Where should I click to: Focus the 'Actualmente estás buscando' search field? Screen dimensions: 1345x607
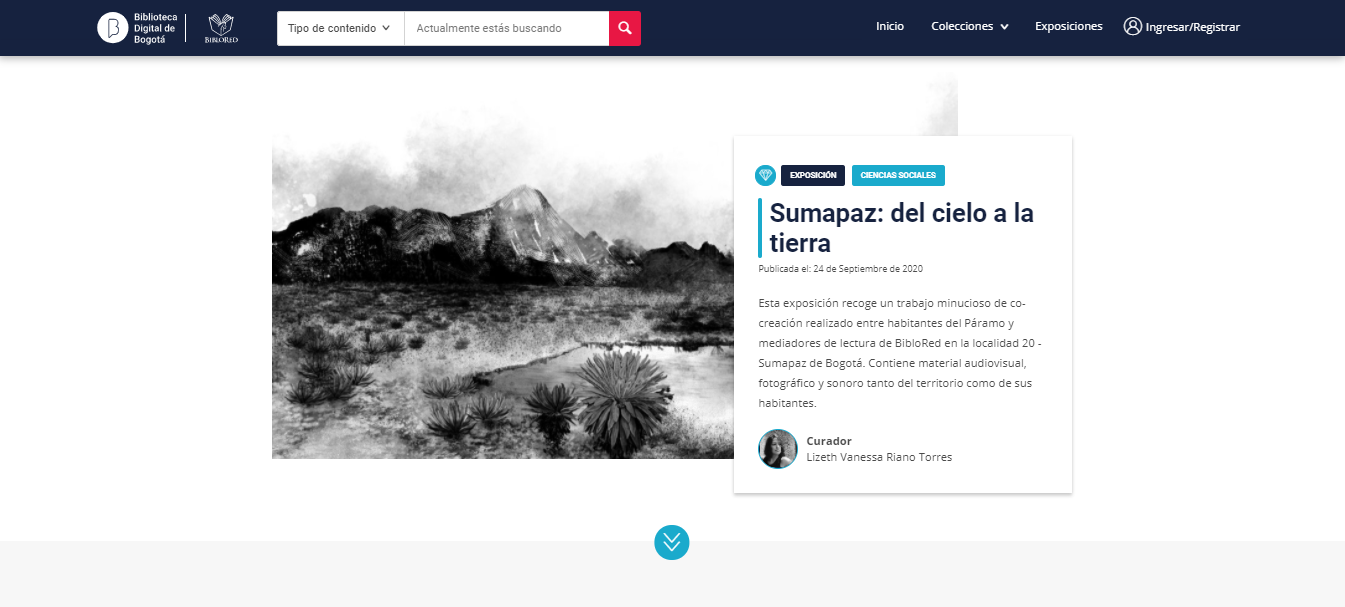(x=506, y=28)
